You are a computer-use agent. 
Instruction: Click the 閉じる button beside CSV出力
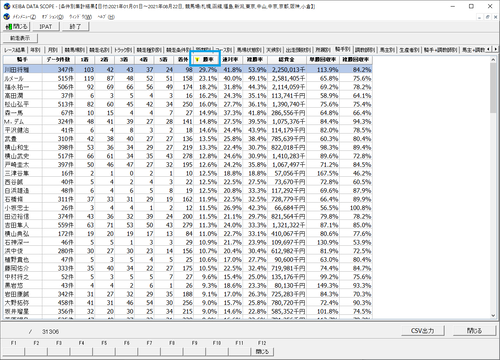[474, 331]
